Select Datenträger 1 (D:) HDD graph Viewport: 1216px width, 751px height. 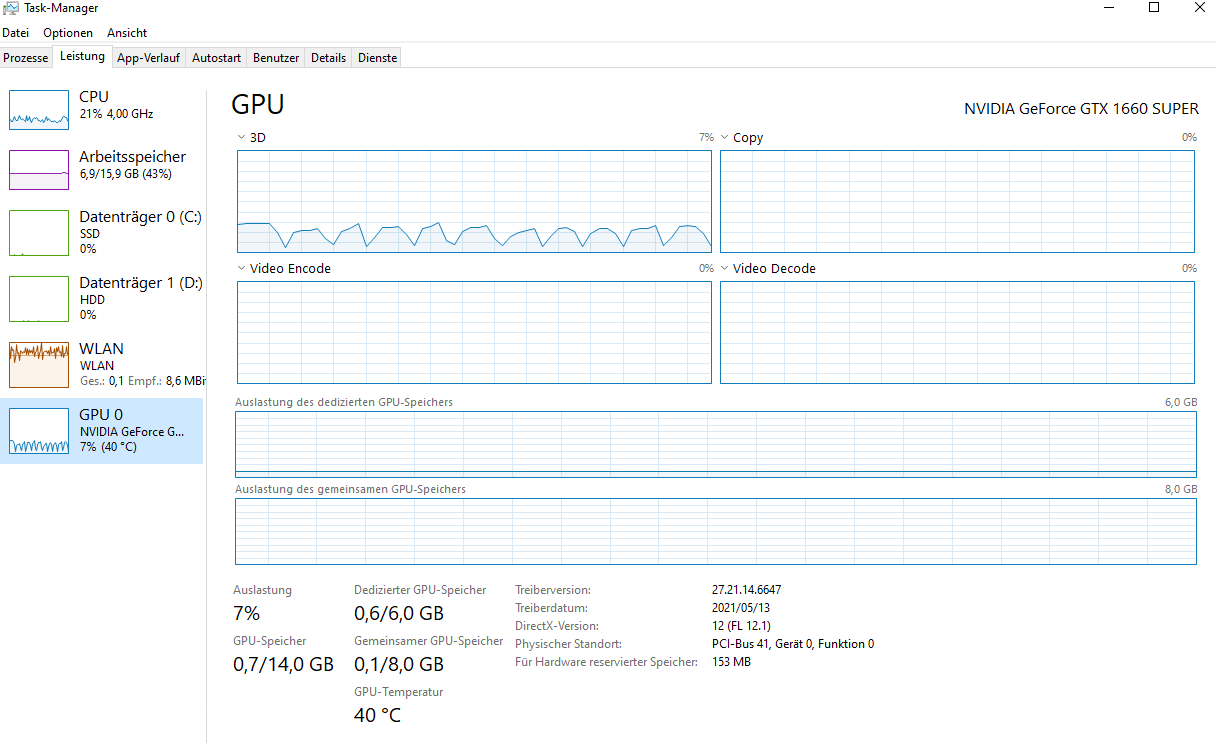point(39,298)
